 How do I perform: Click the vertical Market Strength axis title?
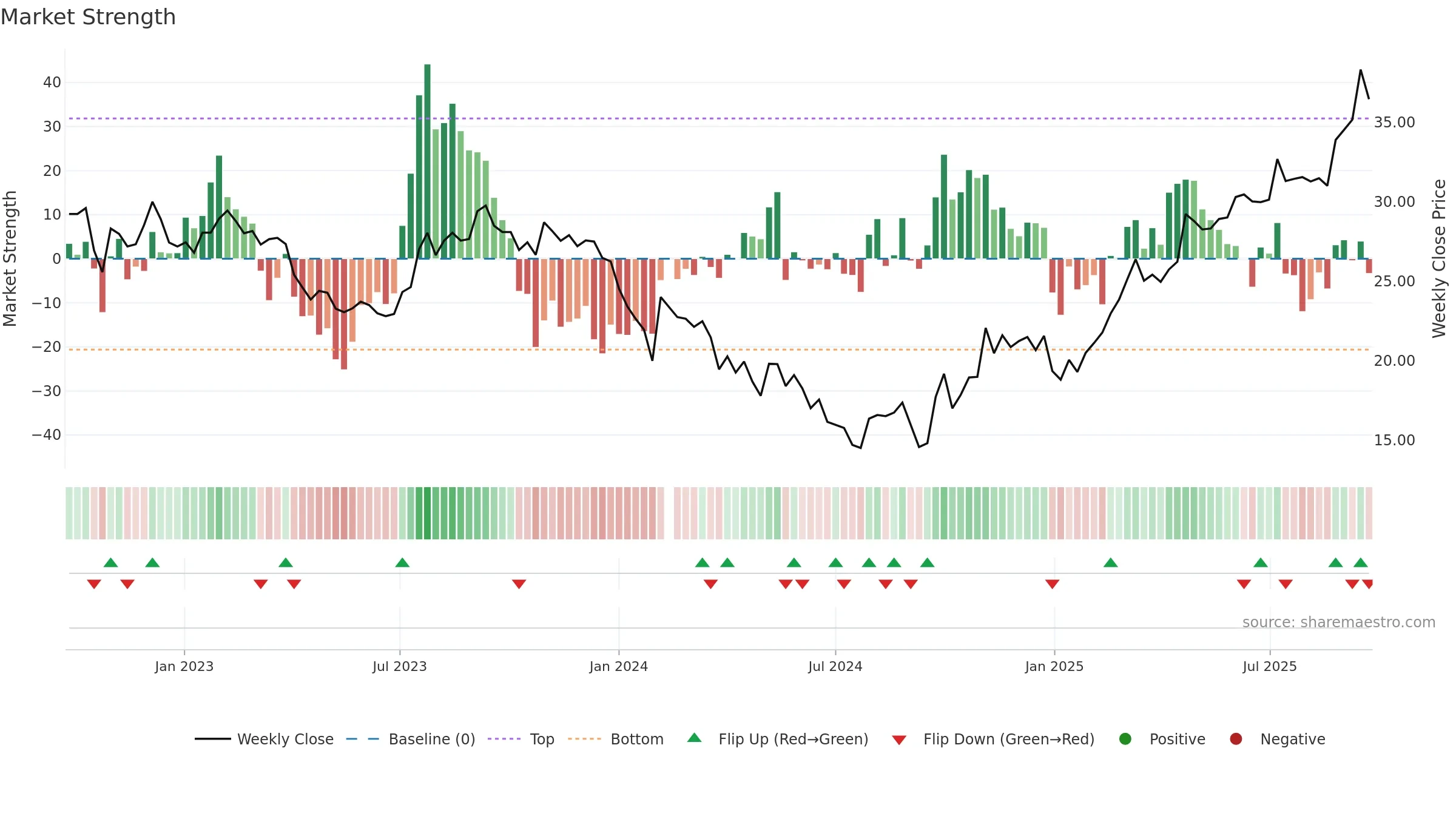tap(10, 258)
